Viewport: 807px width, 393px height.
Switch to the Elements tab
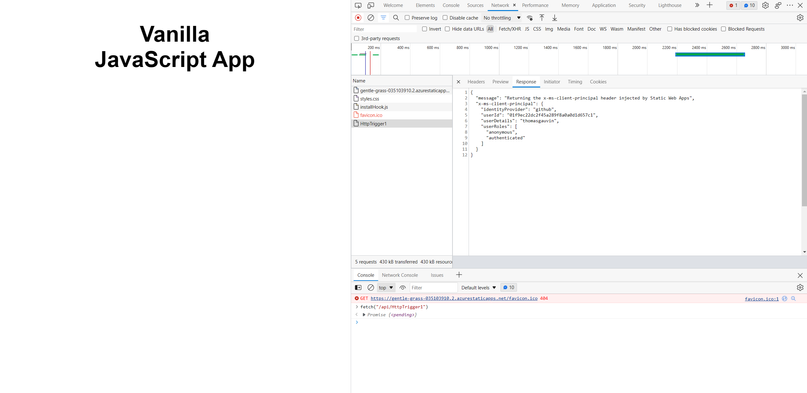[x=425, y=5]
